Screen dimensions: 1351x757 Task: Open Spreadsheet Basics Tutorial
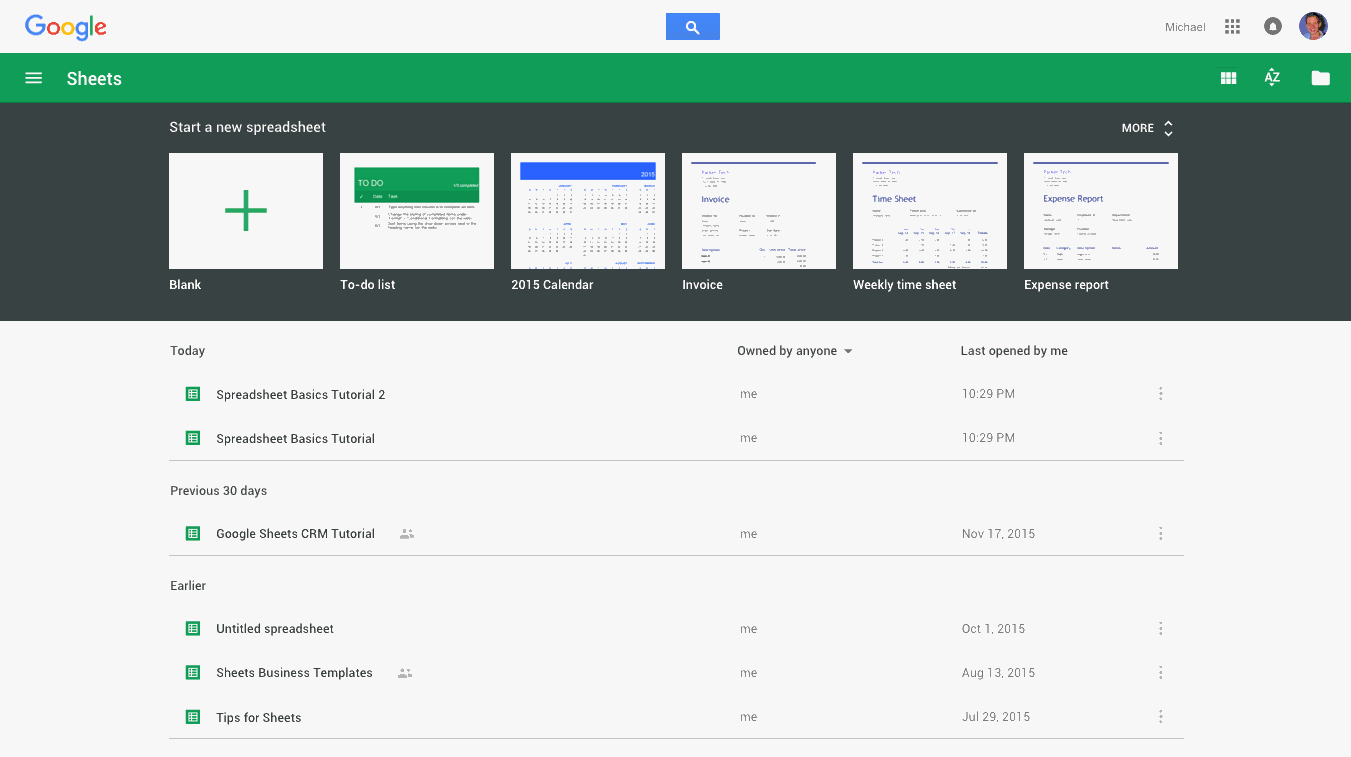[295, 438]
